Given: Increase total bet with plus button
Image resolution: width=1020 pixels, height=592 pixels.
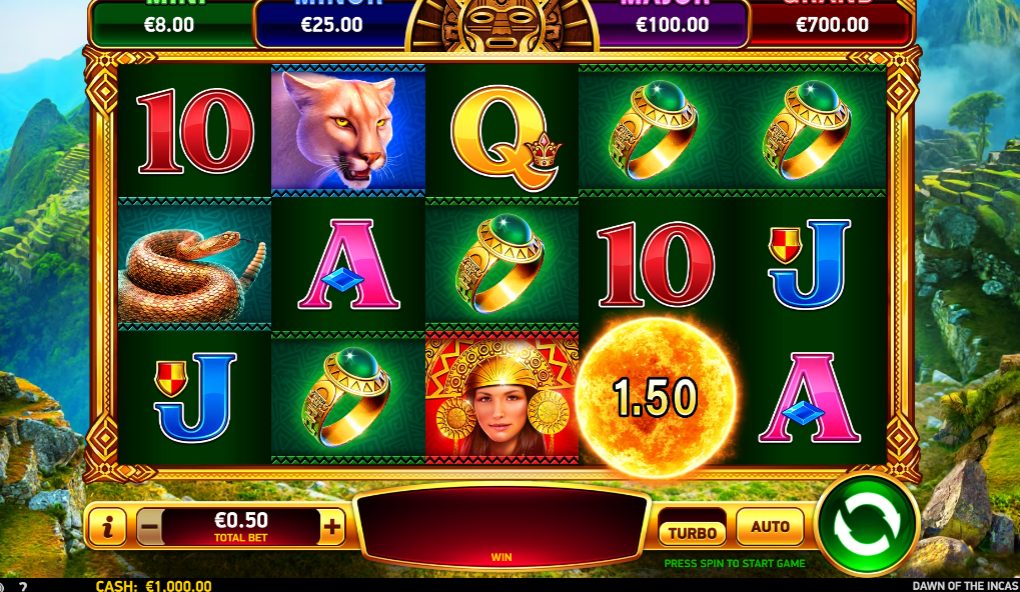Looking at the screenshot, I should tap(332, 526).
